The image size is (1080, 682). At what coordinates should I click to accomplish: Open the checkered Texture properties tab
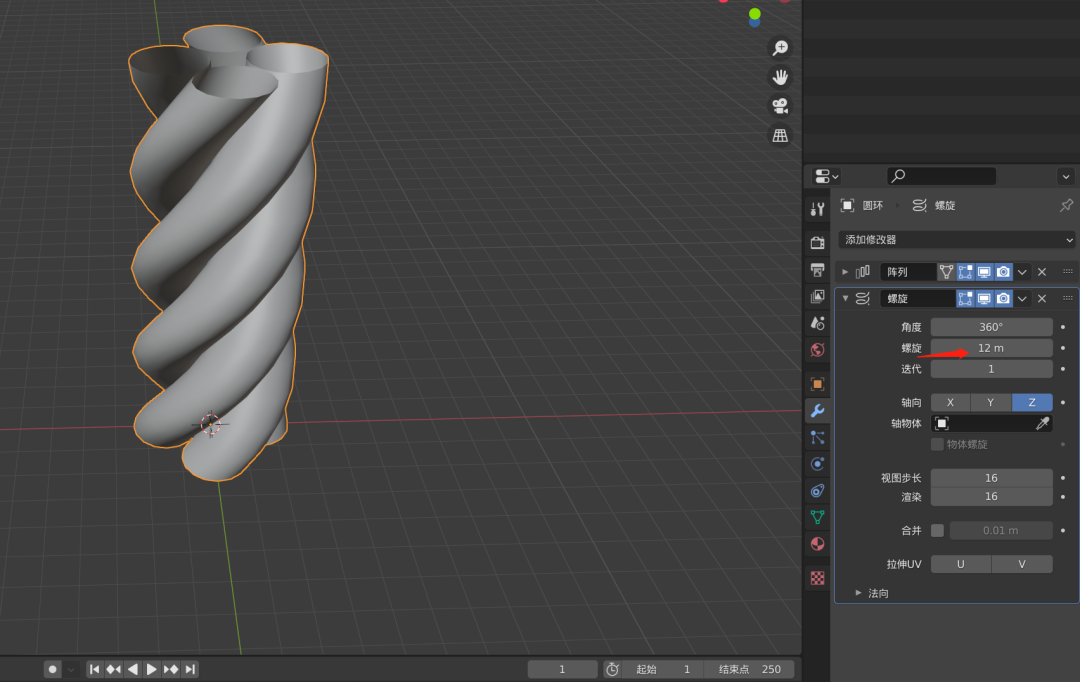[817, 578]
